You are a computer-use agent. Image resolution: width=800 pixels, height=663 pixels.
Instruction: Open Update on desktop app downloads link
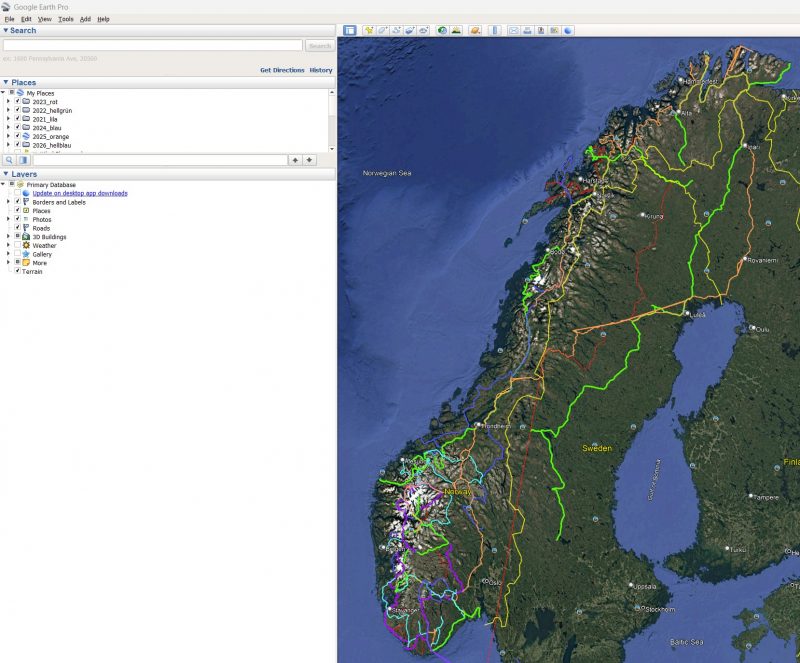click(80, 193)
